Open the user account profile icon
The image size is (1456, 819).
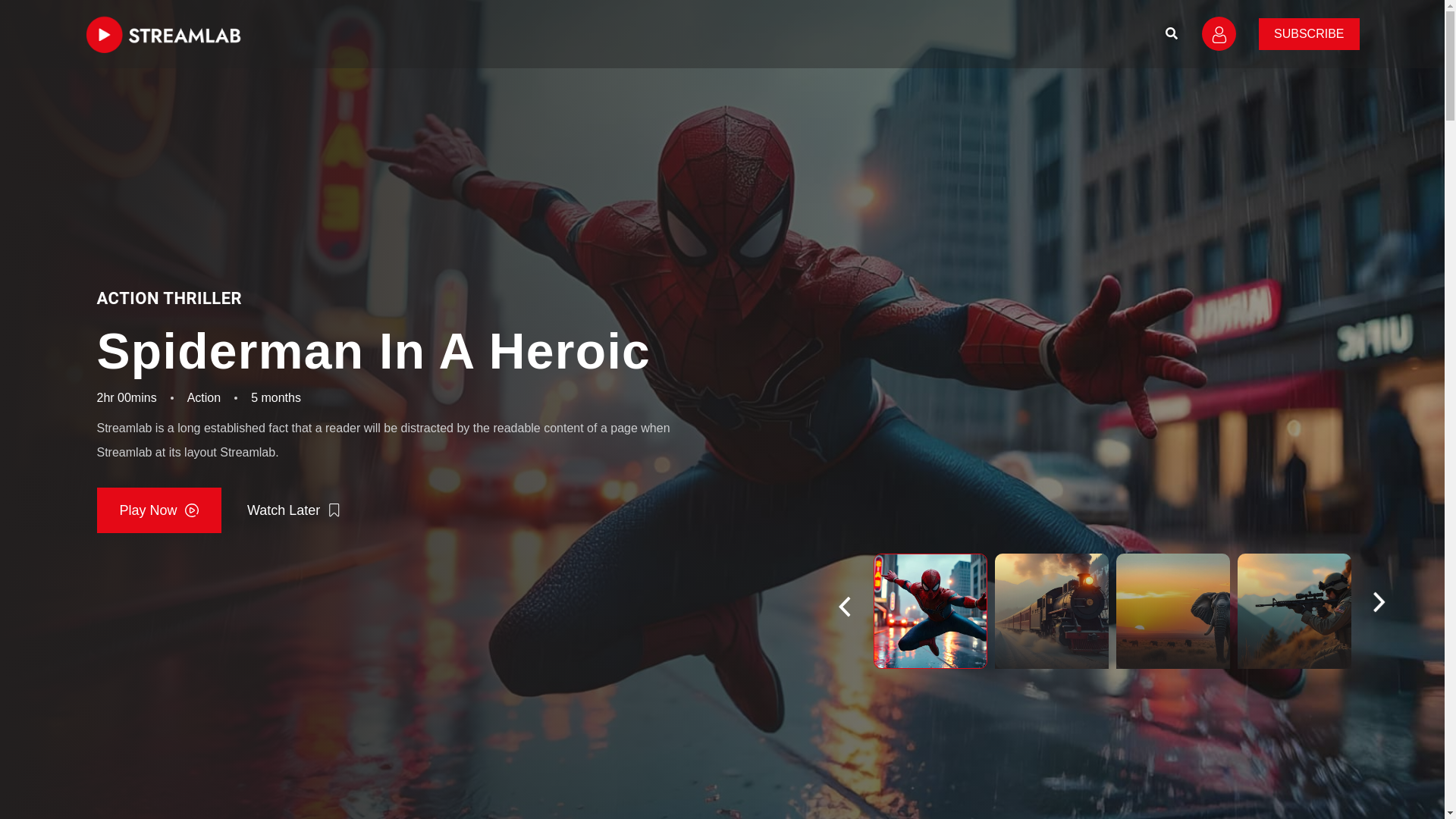pos(1219,33)
